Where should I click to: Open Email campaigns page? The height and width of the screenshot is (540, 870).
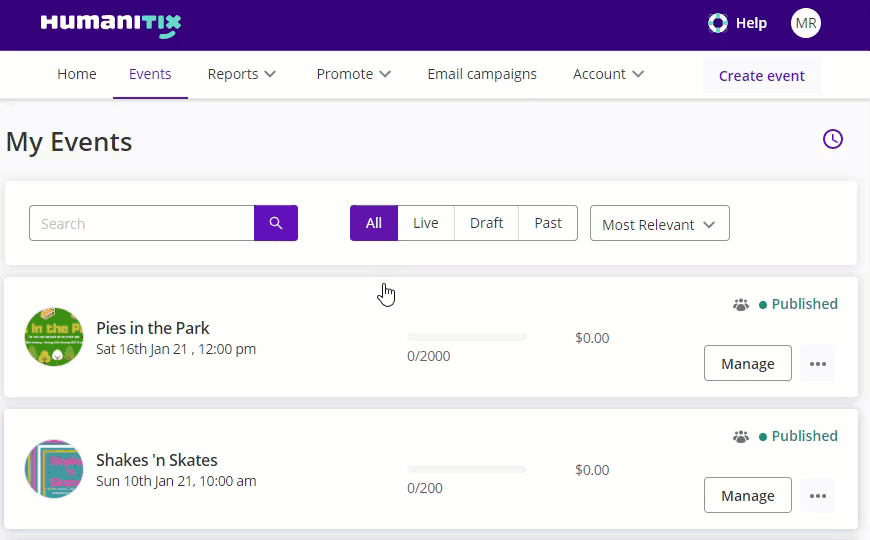[x=482, y=74]
